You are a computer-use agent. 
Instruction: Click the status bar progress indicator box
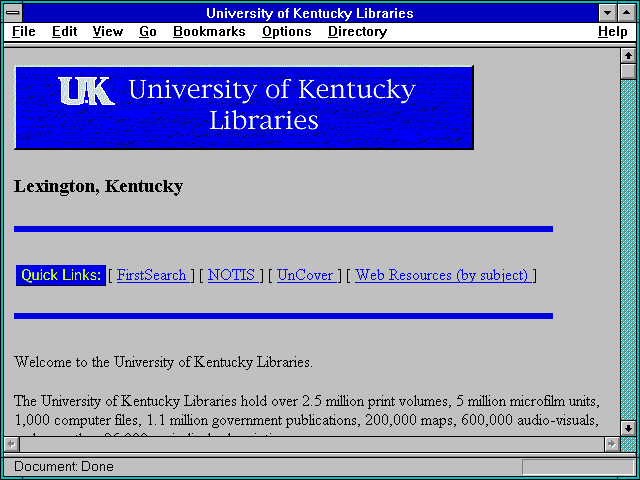coord(578,467)
